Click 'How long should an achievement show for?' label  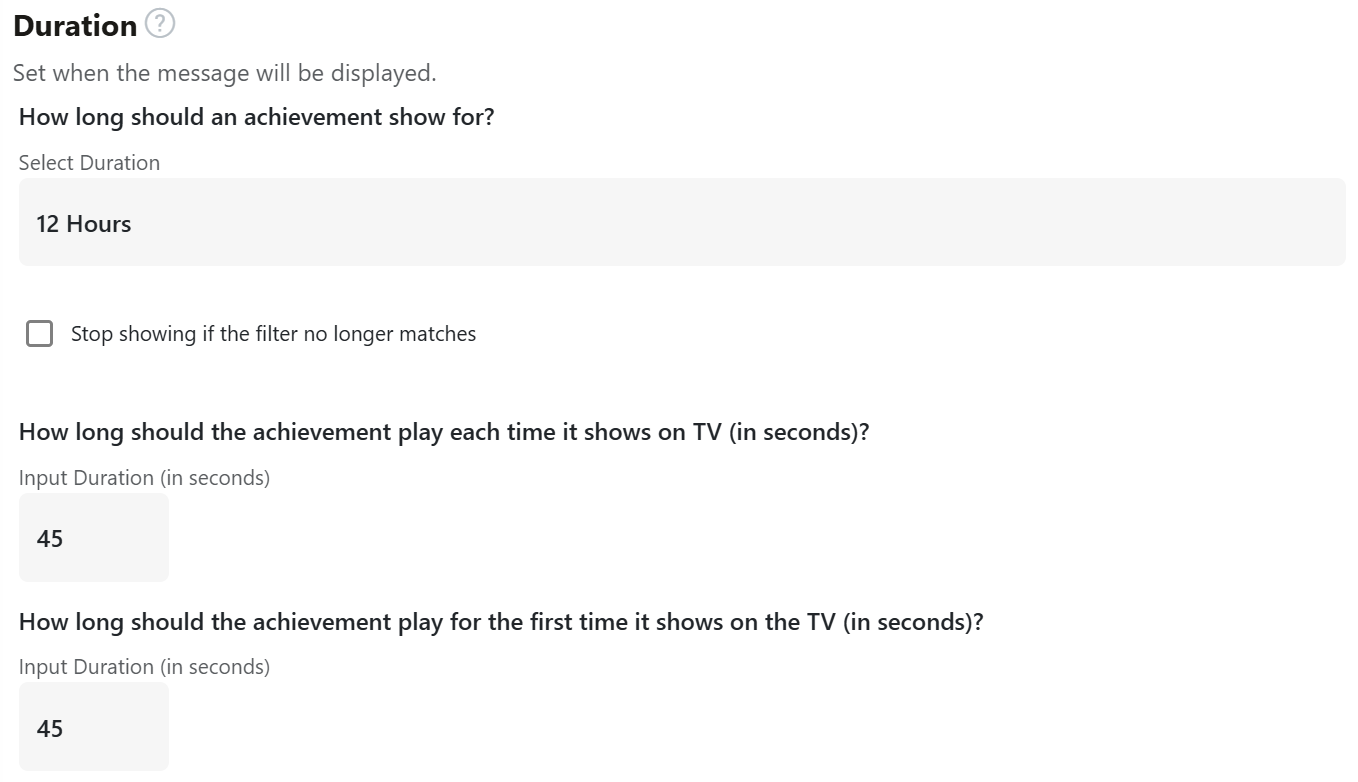257,117
